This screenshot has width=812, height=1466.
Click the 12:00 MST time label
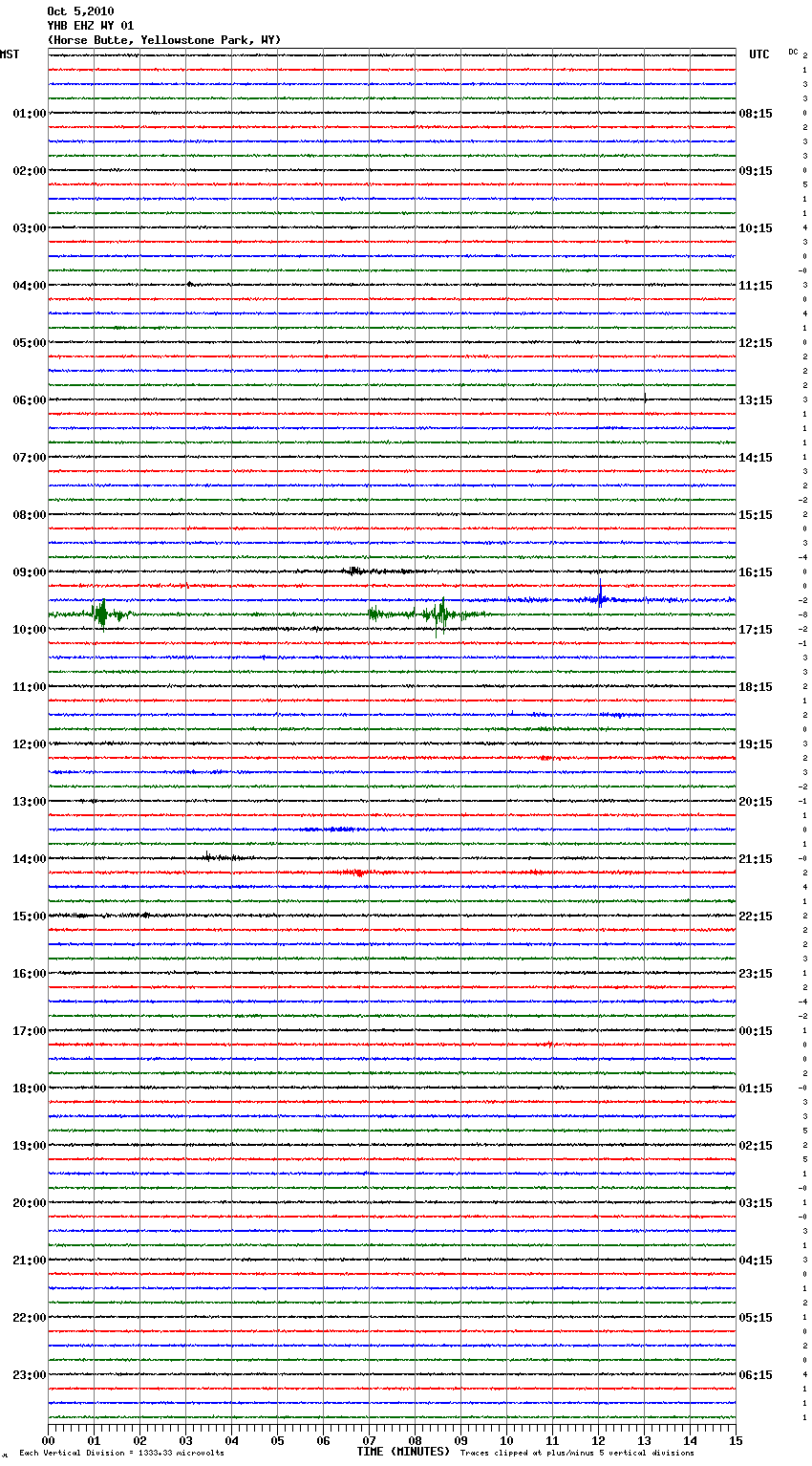point(30,744)
